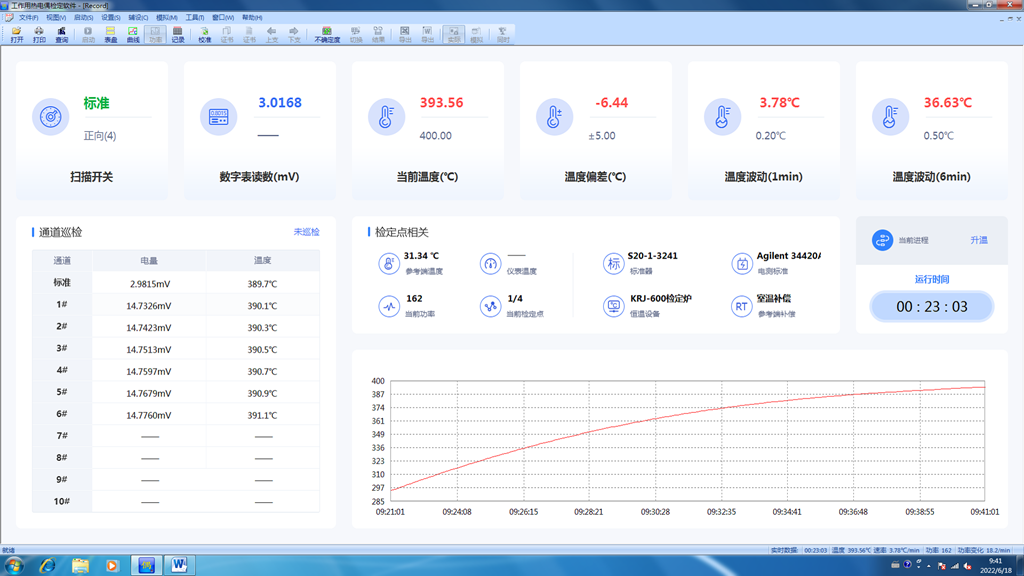The image size is (1024, 576).
Task: Click the 标准器 standard device icon
Action: pyautogui.click(x=613, y=263)
